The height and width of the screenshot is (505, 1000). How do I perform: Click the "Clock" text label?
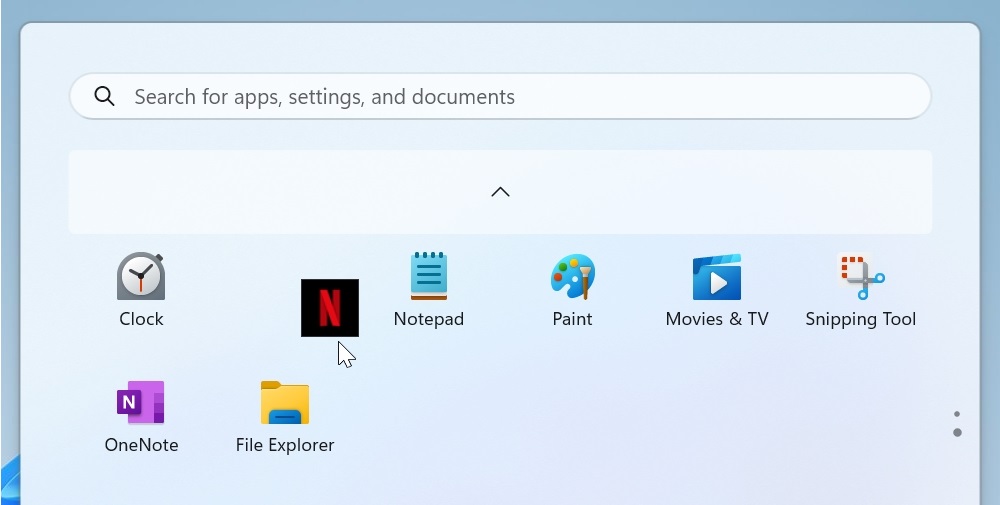141,319
